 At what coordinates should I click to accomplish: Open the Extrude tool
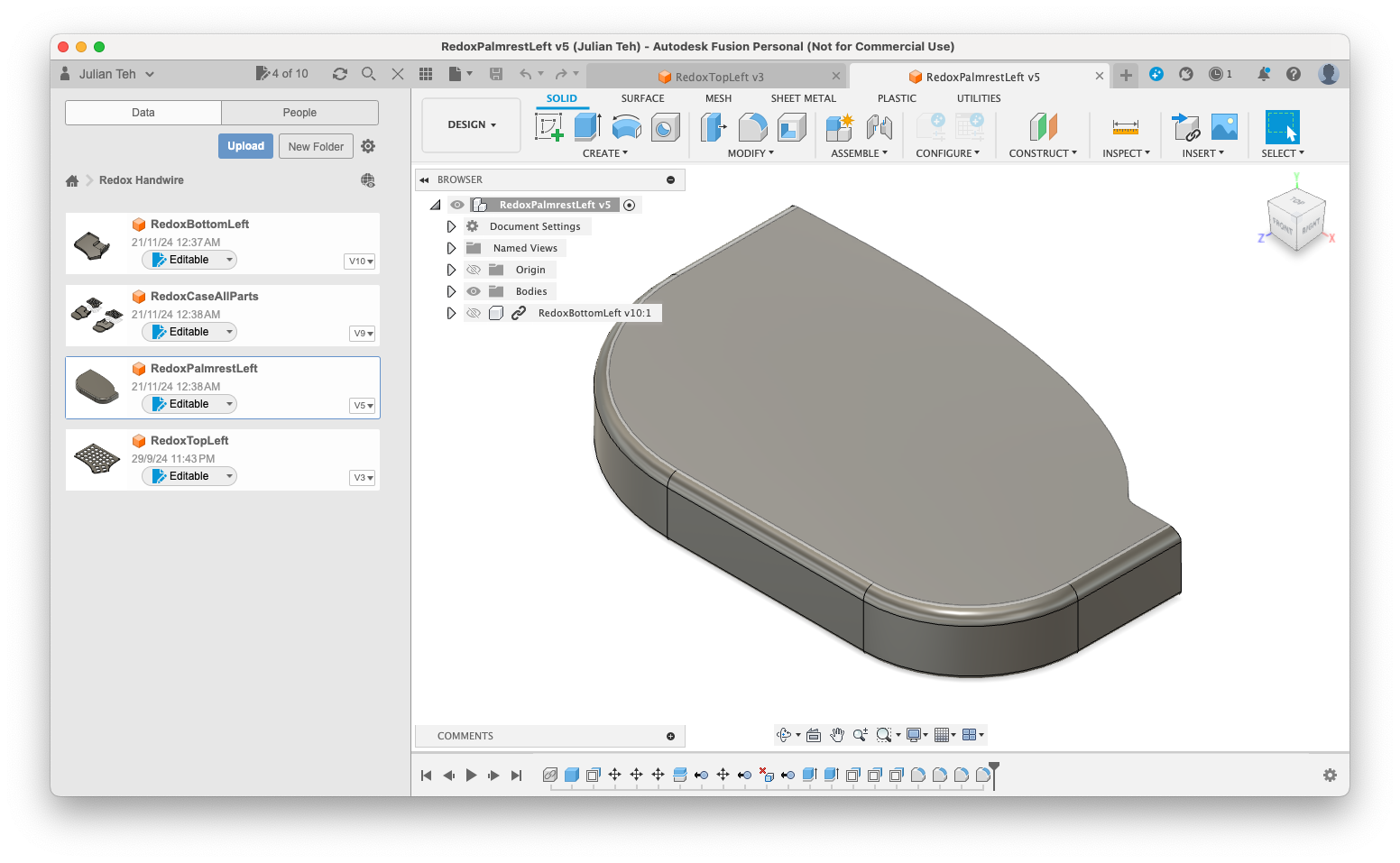point(587,127)
